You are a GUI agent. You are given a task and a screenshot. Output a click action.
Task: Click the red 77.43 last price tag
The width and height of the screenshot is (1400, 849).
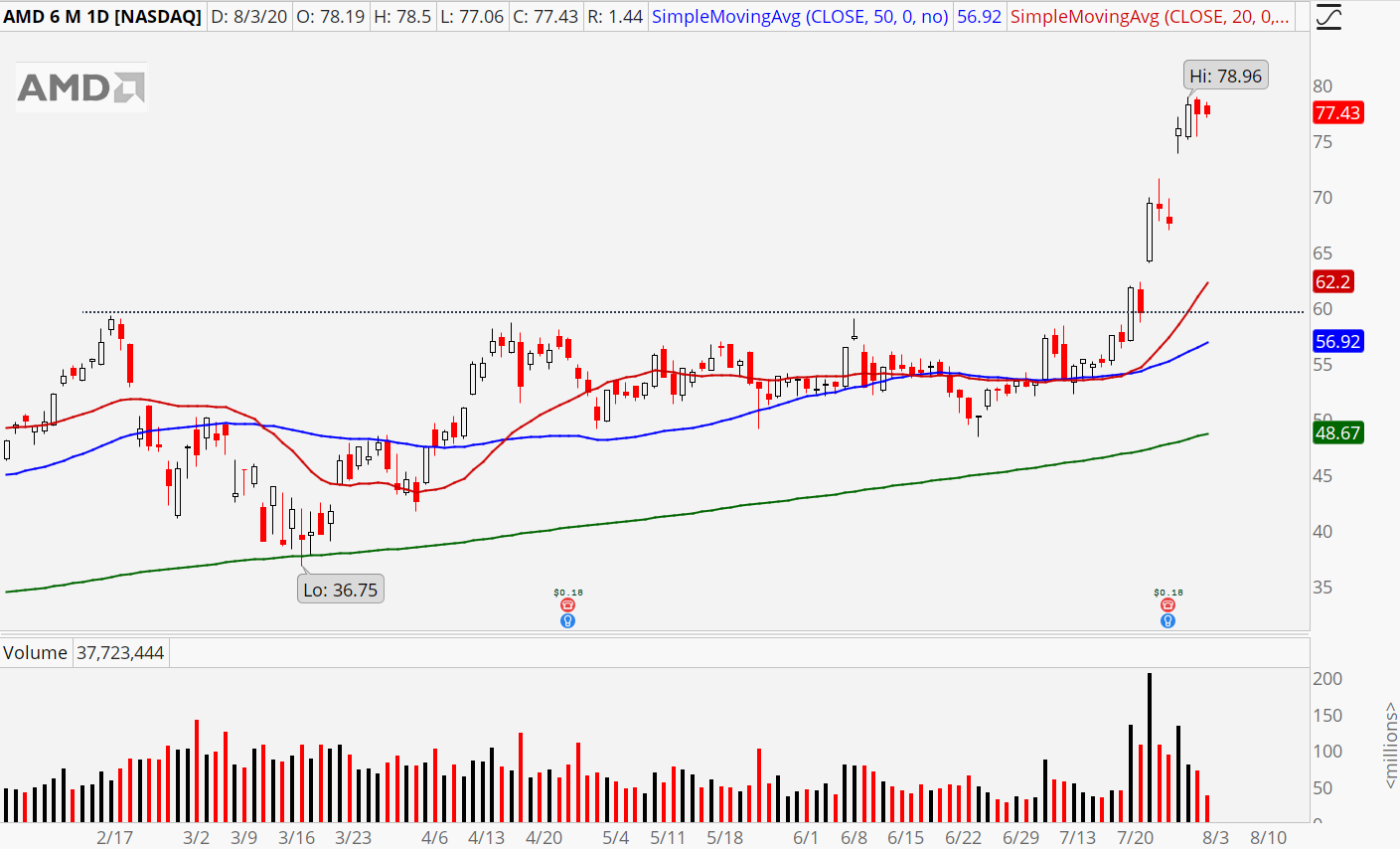(x=1337, y=112)
